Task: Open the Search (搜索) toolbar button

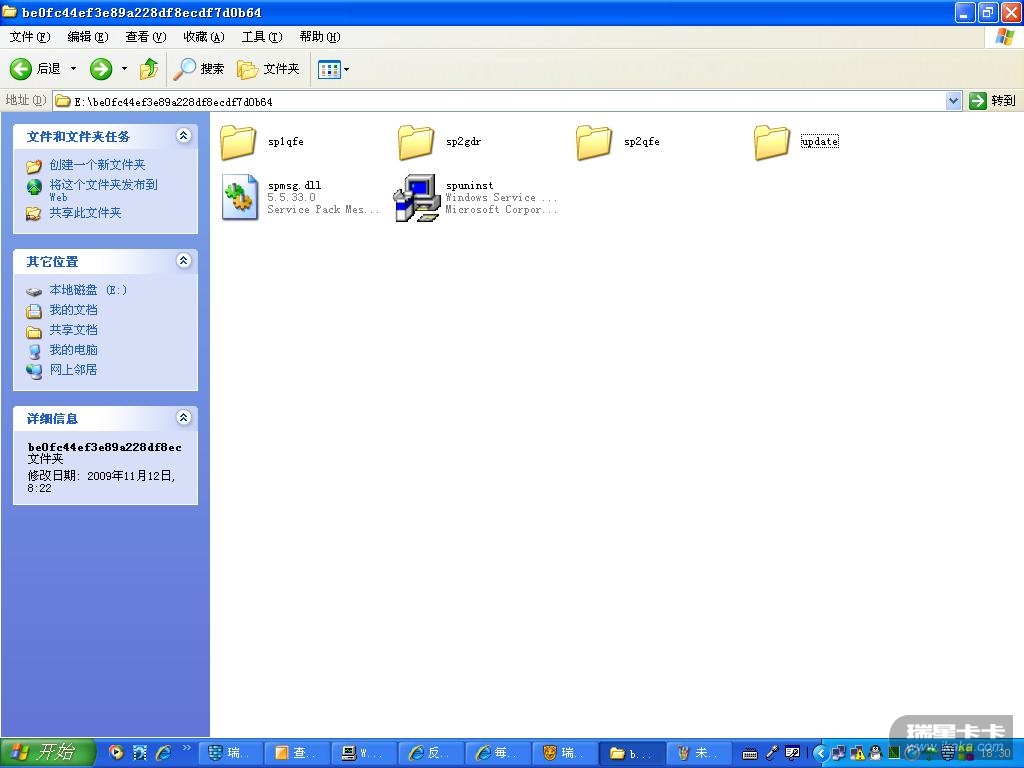Action: 199,69
